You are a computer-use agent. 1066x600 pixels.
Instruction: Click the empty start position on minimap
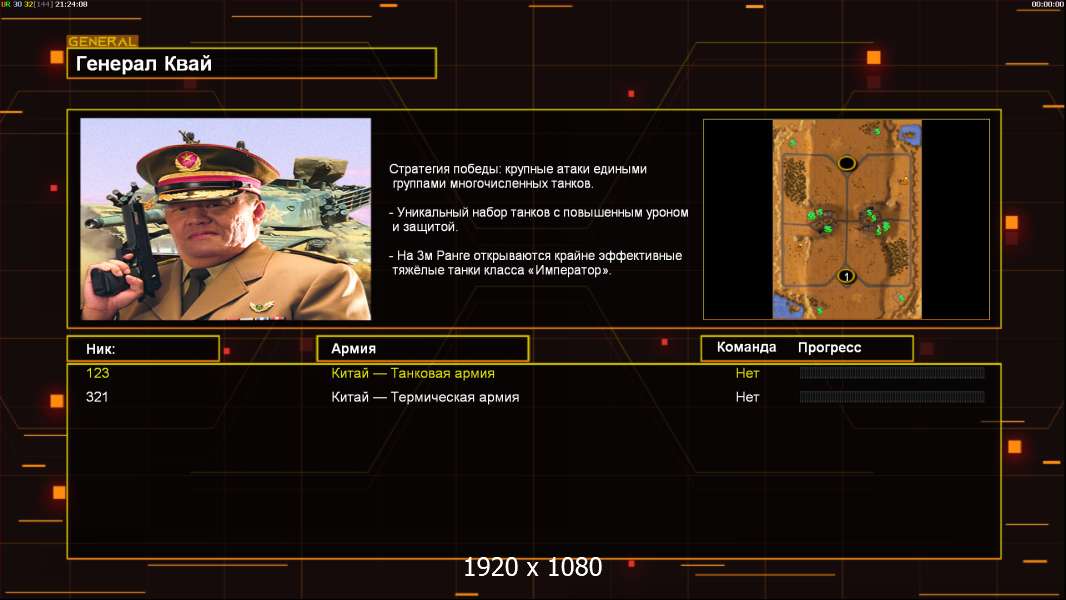click(847, 163)
